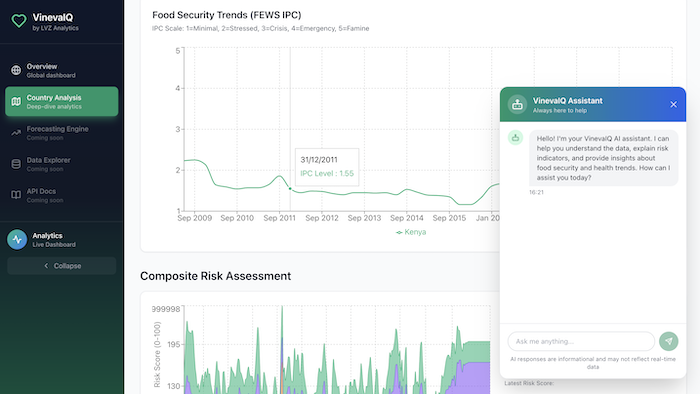Send the chat message with paper plane button
700x394 pixels.
coord(668,341)
